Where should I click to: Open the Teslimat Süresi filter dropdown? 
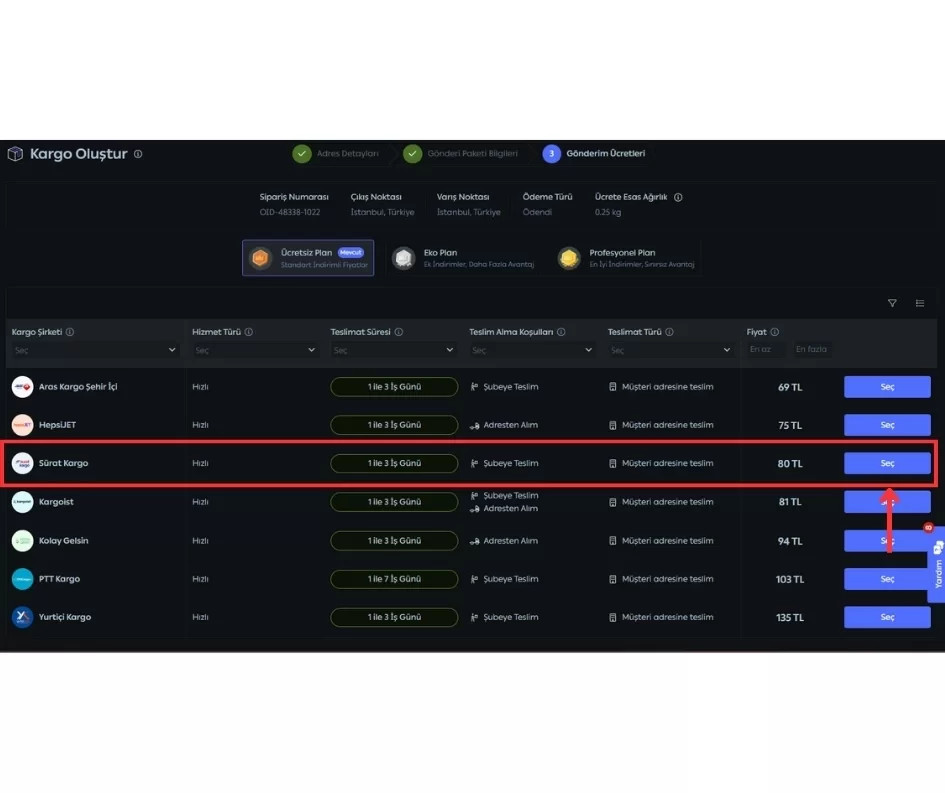393,350
